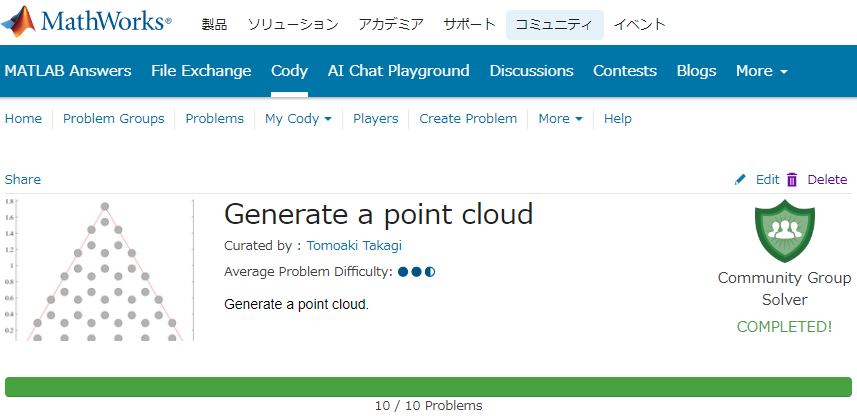Open the Players page

pyautogui.click(x=375, y=119)
